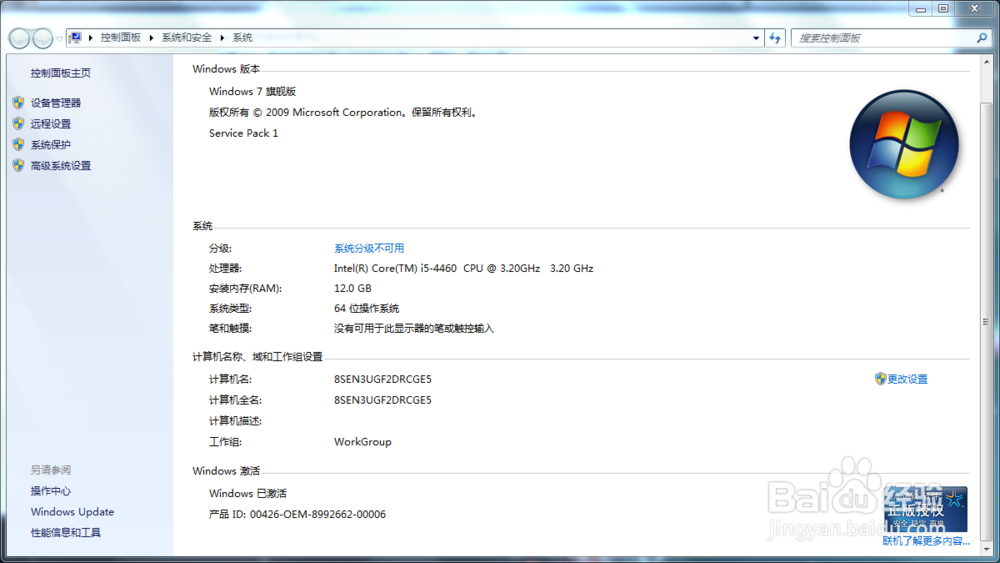Select 控制面板 in breadcrumb path

coord(121,38)
